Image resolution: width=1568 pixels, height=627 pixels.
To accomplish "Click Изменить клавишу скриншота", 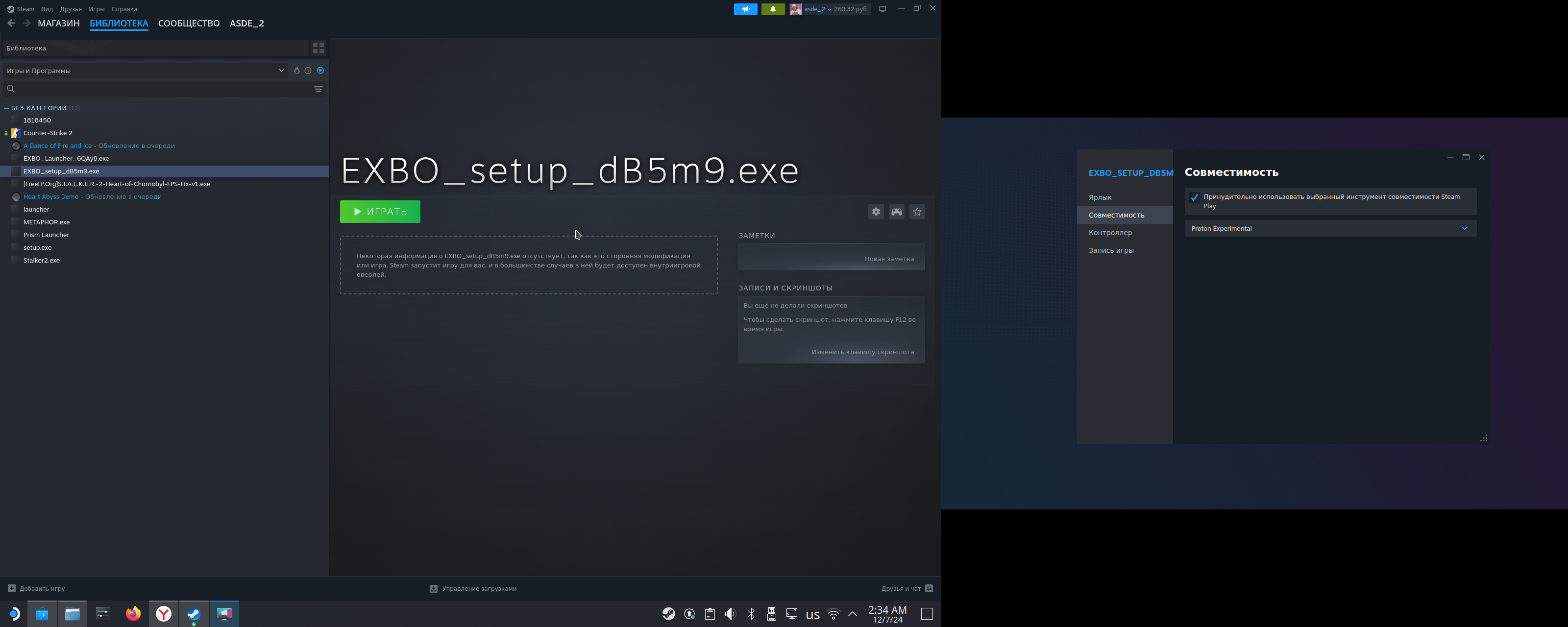I will (x=862, y=352).
